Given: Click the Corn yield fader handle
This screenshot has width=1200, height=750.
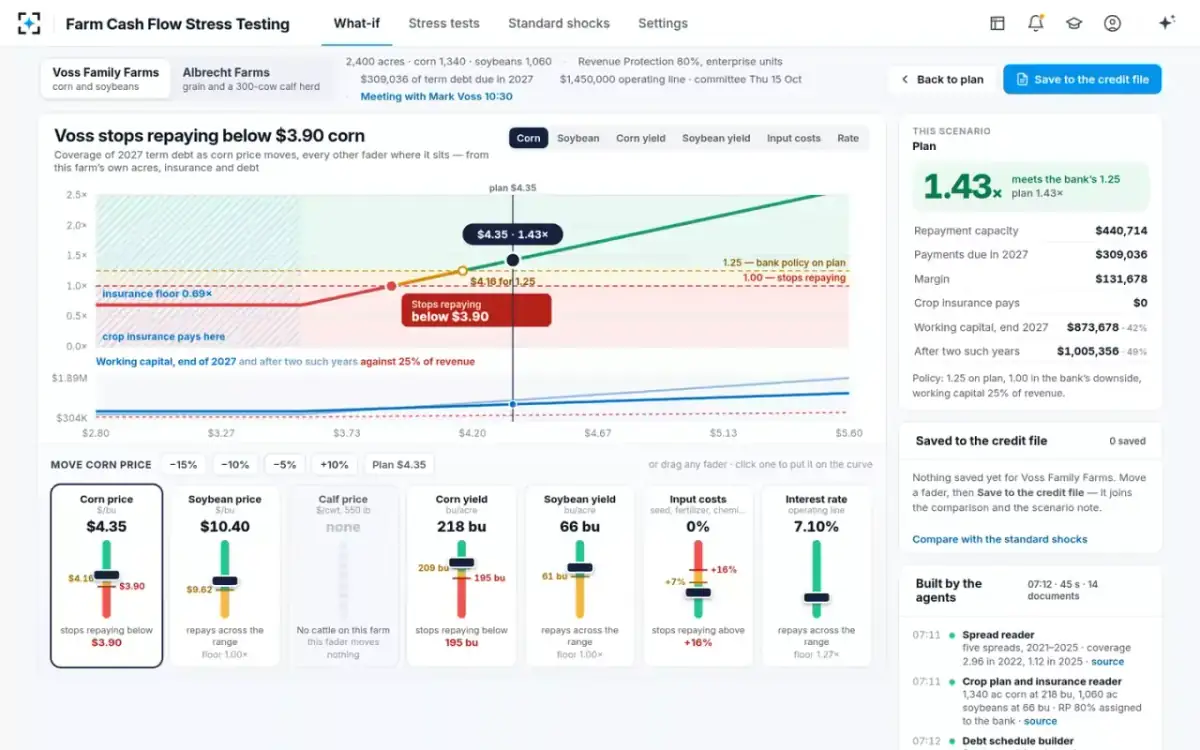Looking at the screenshot, I should pyautogui.click(x=462, y=563).
